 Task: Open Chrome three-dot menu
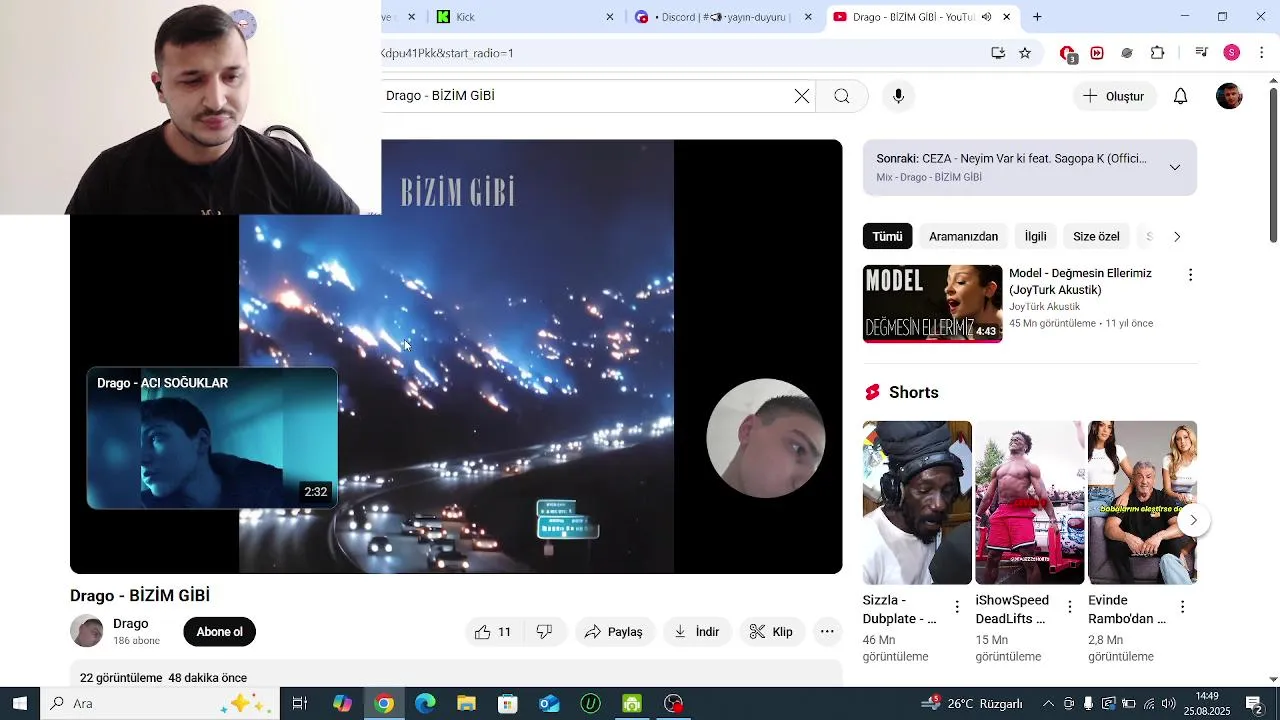[1262, 53]
